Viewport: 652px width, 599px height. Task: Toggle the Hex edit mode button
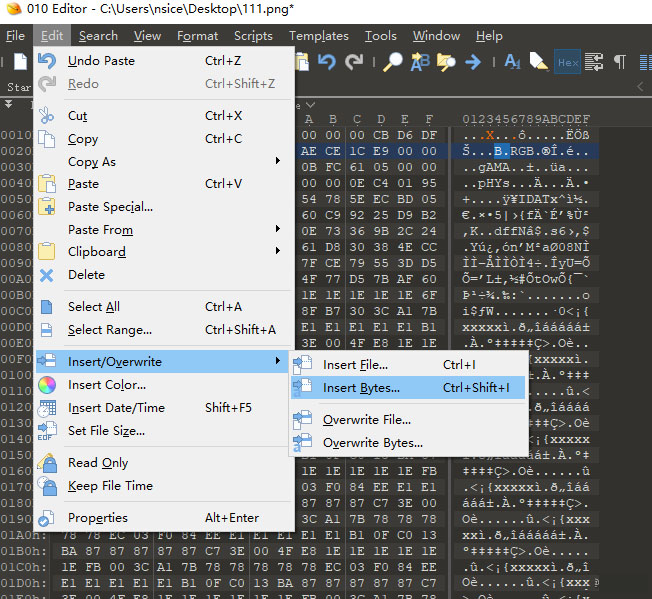(567, 62)
